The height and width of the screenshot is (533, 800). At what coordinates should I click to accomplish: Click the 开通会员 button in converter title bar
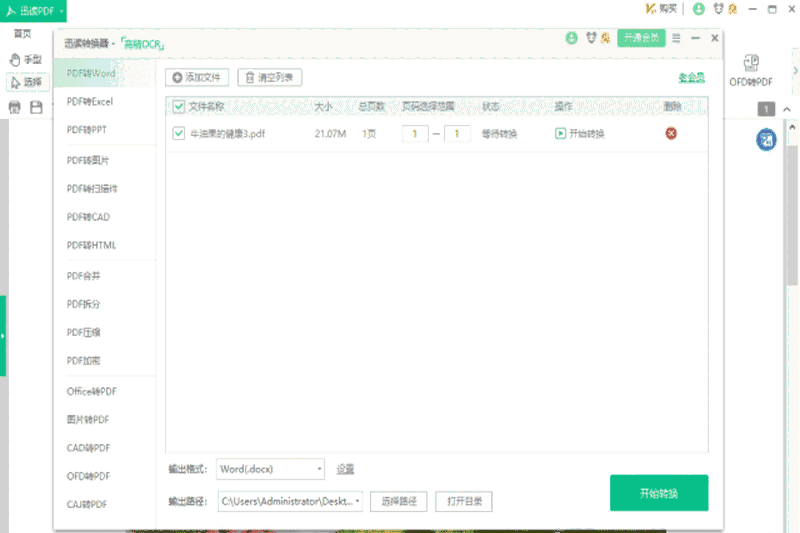point(641,38)
